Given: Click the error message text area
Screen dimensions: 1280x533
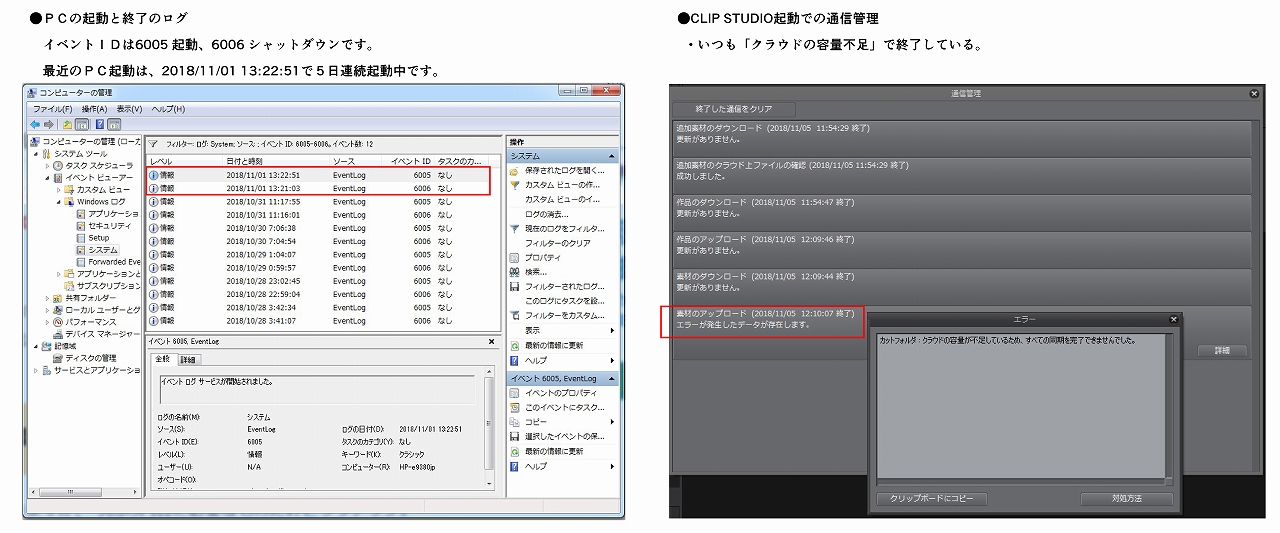Looking at the screenshot, I should pos(1021,407).
